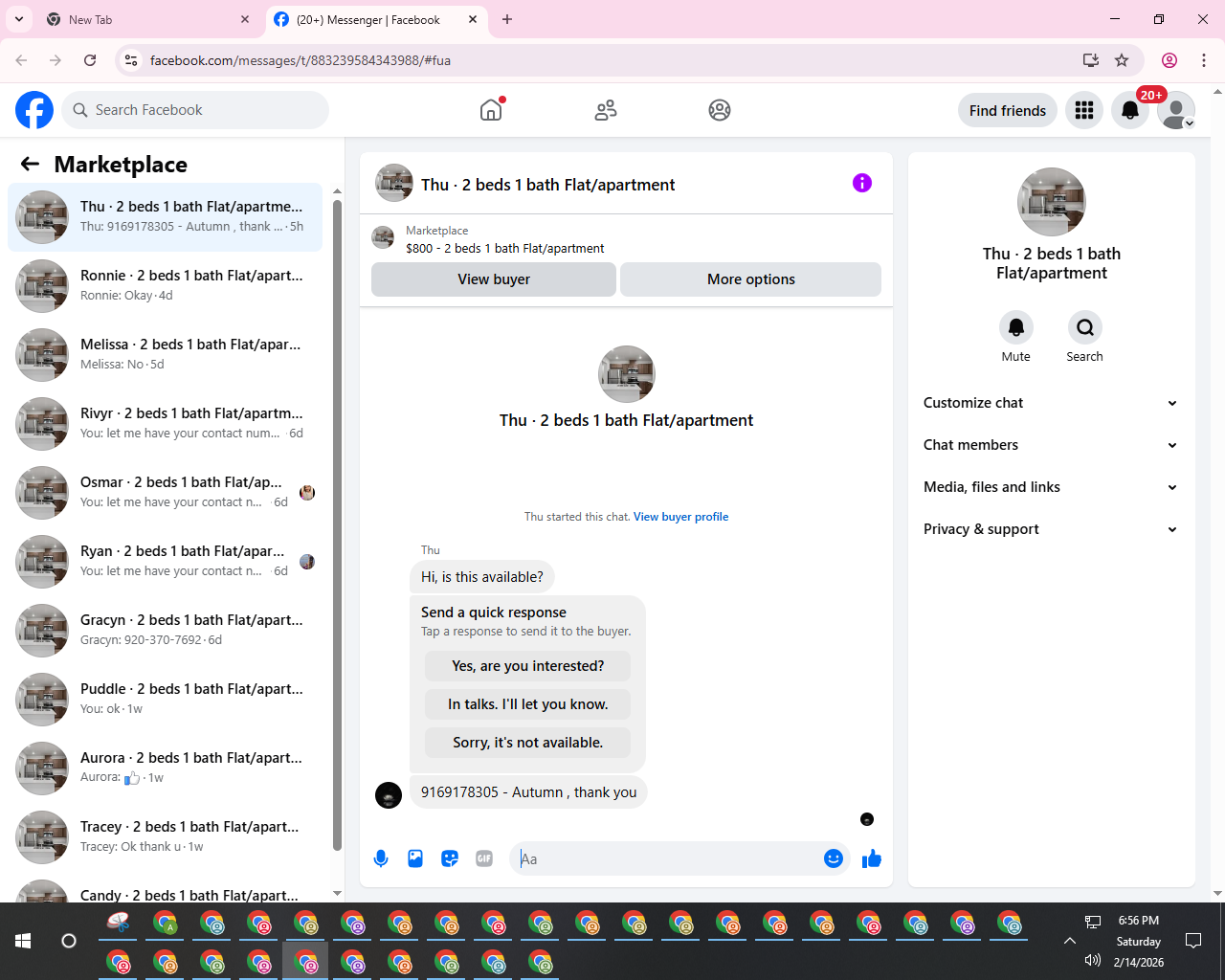The height and width of the screenshot is (980, 1225).
Task: Click the large listing thumbnail in right panel
Action: tap(1052, 202)
